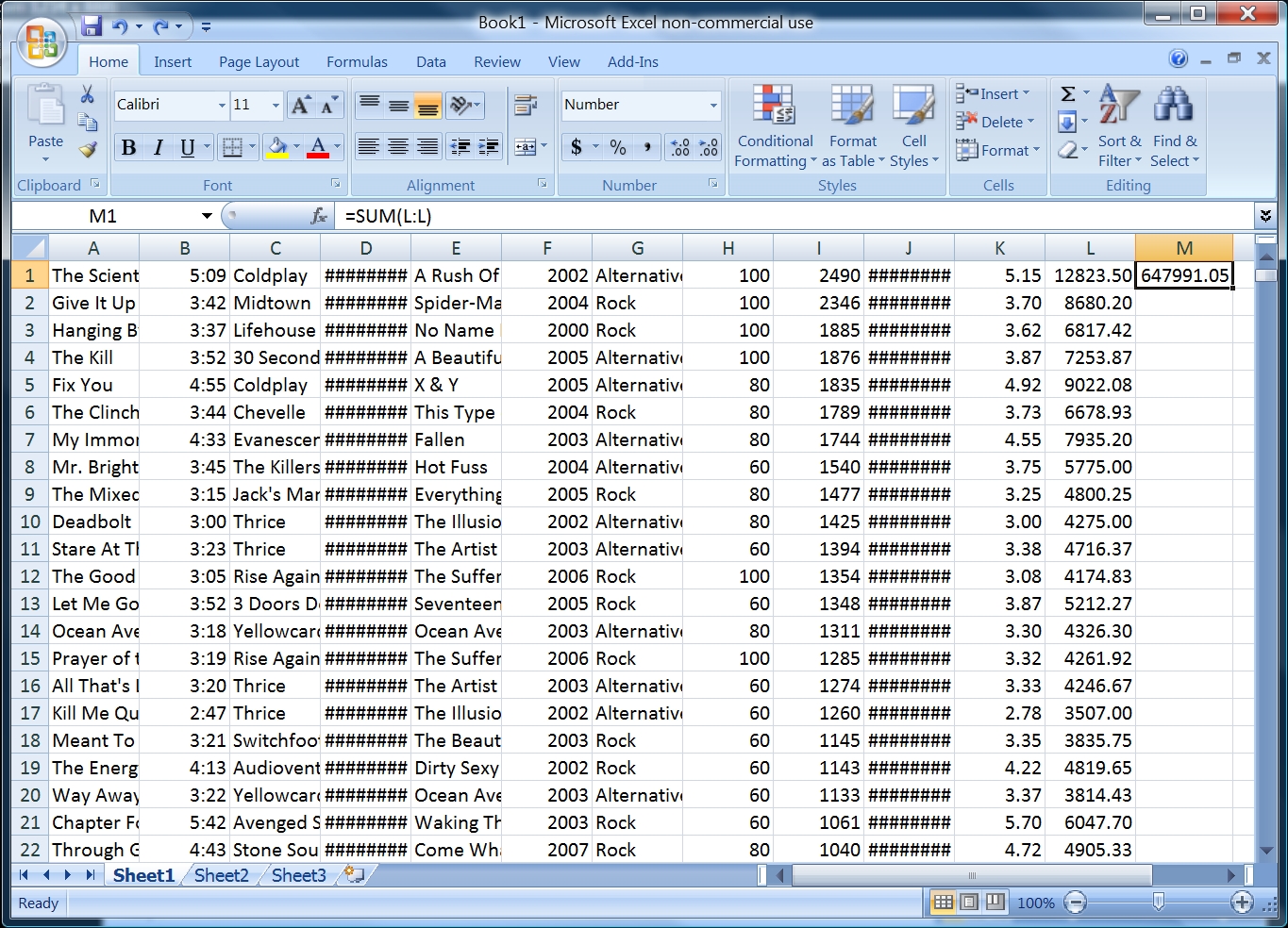The height and width of the screenshot is (928, 1288).
Task: Switch to Sheet2 tab
Action: [221, 875]
